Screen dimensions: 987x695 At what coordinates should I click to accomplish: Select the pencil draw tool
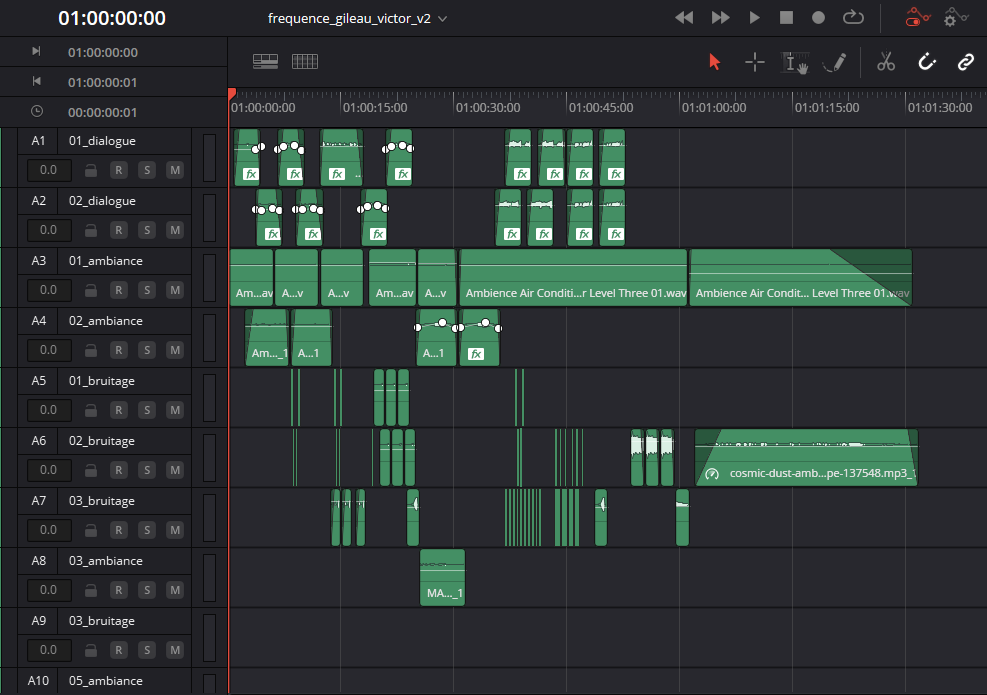[835, 62]
